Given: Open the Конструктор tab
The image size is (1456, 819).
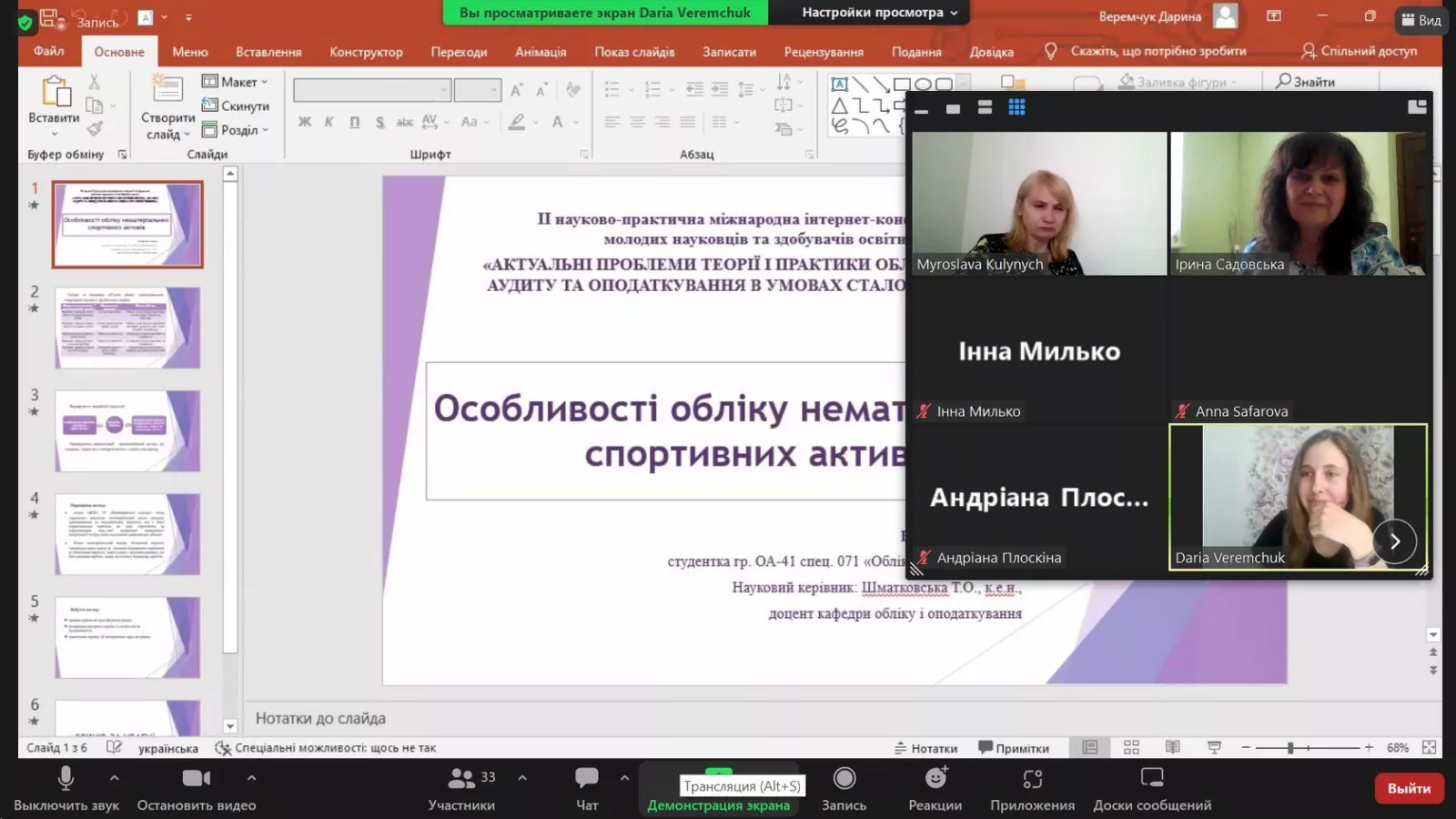Looking at the screenshot, I should click(x=366, y=52).
